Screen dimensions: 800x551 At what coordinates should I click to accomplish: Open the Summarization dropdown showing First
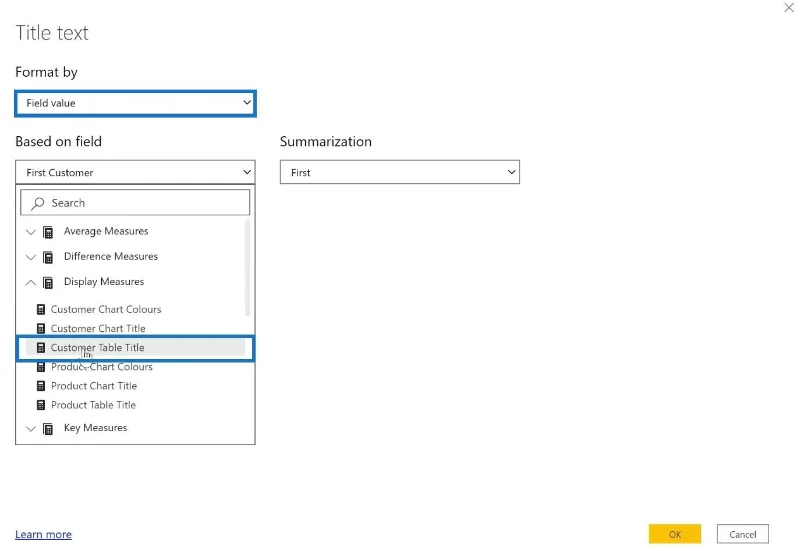point(399,172)
